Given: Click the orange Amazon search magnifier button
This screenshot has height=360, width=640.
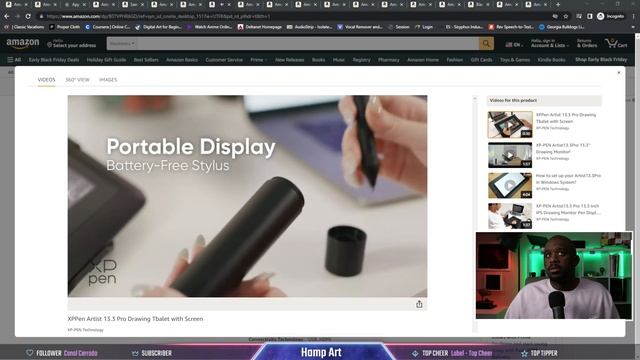Looking at the screenshot, I should click(x=486, y=44).
